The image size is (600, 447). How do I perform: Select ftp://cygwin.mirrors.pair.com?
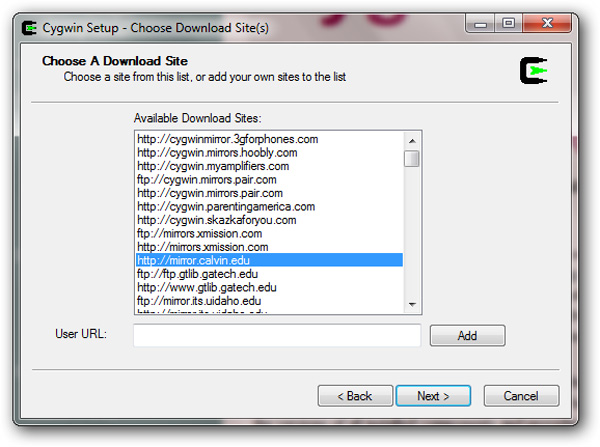(269, 179)
